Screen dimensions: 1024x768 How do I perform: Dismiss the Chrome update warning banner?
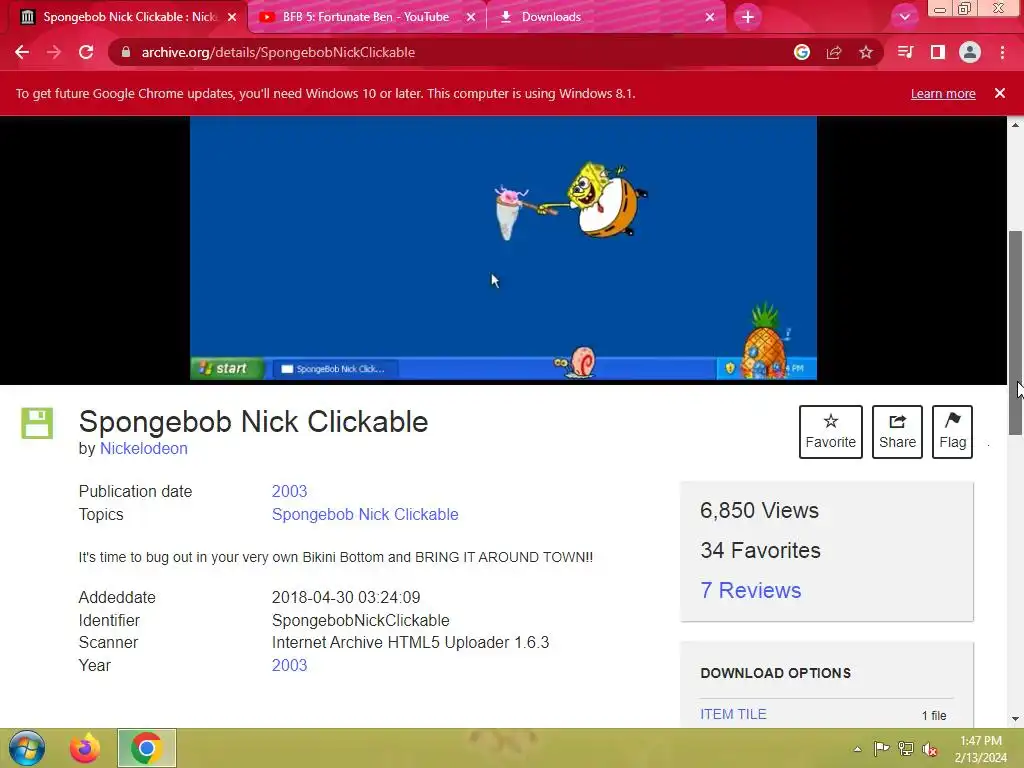click(x=999, y=93)
